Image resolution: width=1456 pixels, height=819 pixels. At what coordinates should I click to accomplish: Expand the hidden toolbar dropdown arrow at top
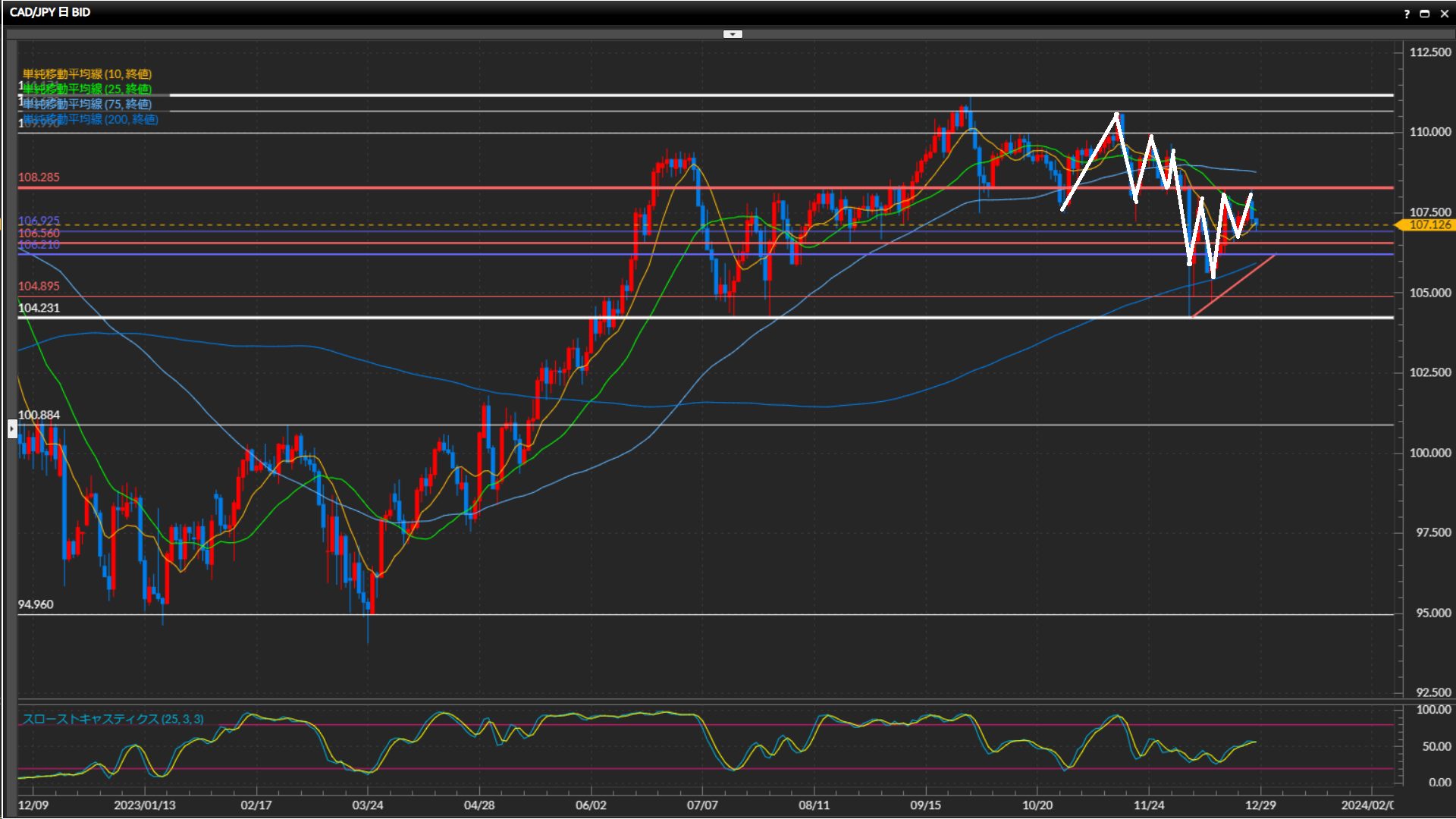(733, 34)
